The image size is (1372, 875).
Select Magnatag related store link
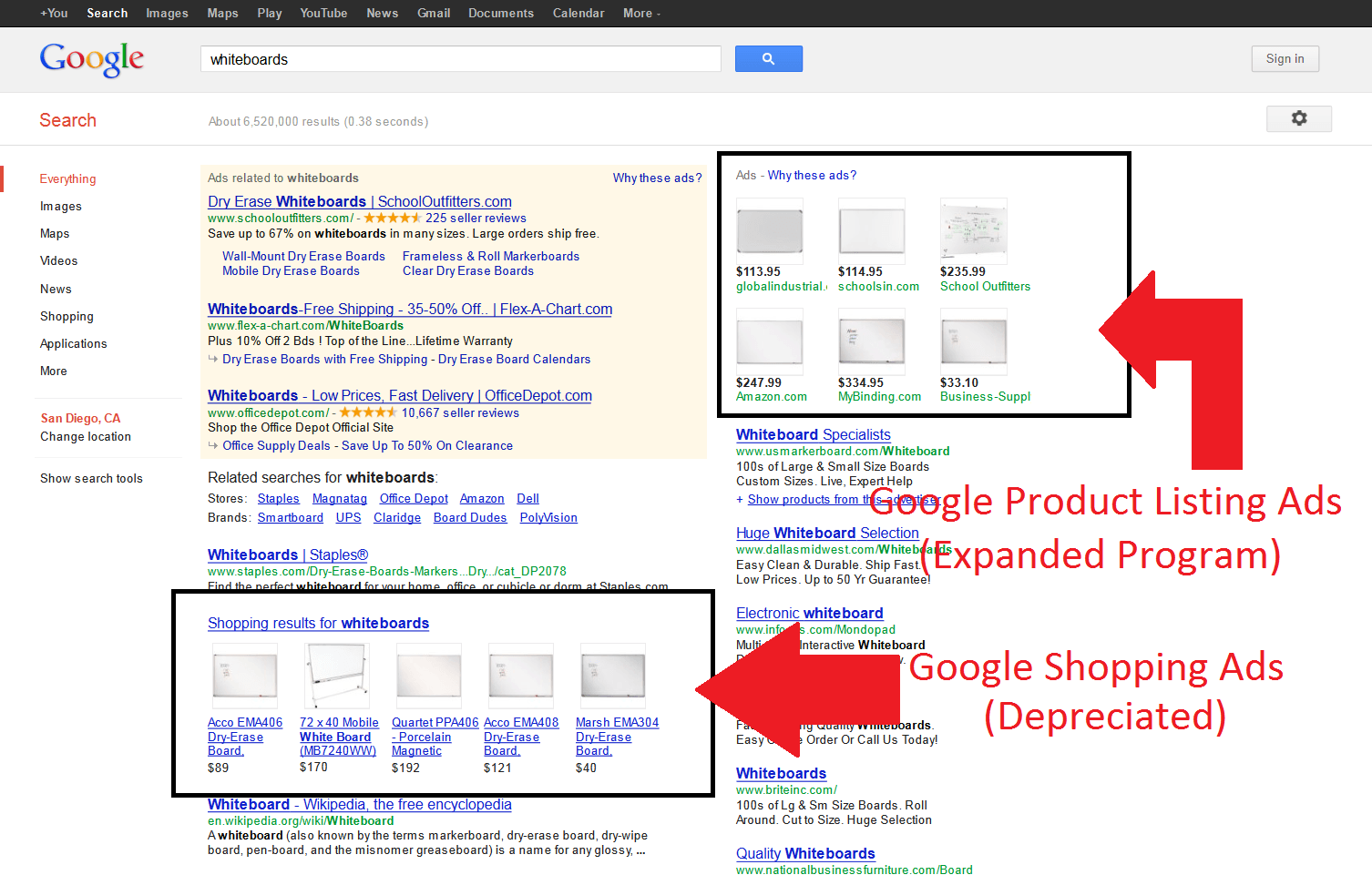click(340, 499)
